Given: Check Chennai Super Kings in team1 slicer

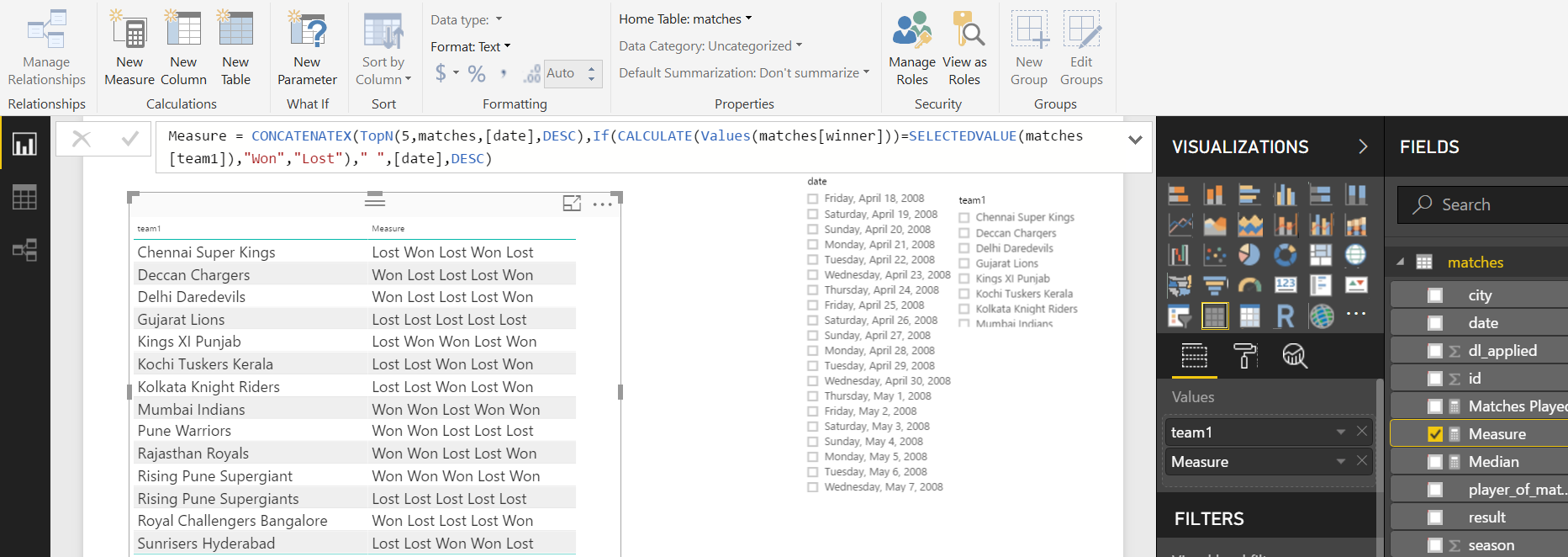Looking at the screenshot, I should click(964, 217).
